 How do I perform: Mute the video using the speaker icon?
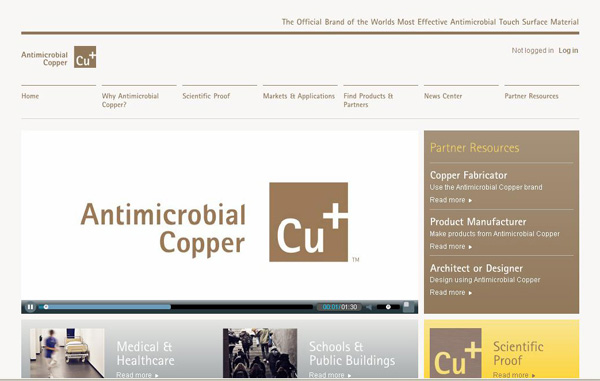[369, 307]
